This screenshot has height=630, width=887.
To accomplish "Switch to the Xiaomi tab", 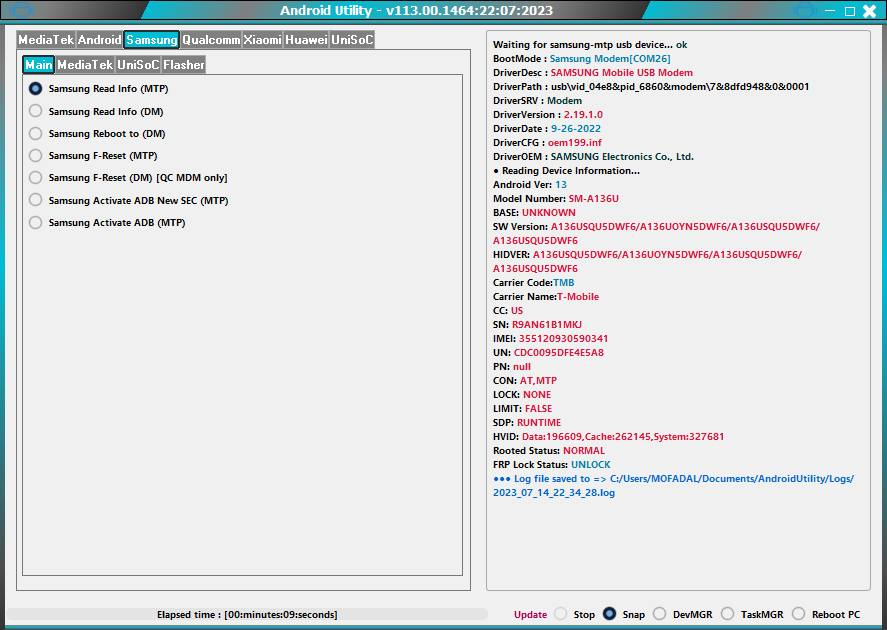I will [x=262, y=40].
